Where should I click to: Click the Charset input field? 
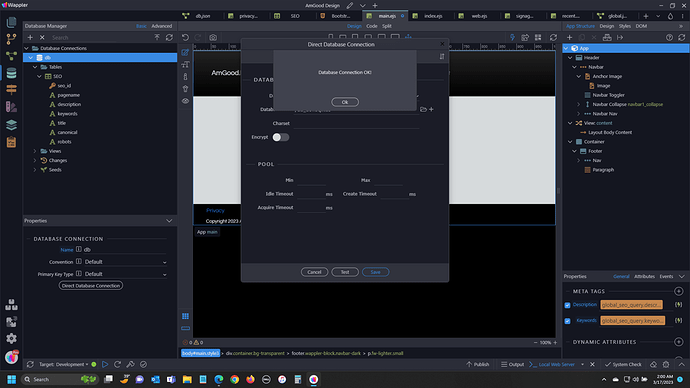tap(356, 124)
